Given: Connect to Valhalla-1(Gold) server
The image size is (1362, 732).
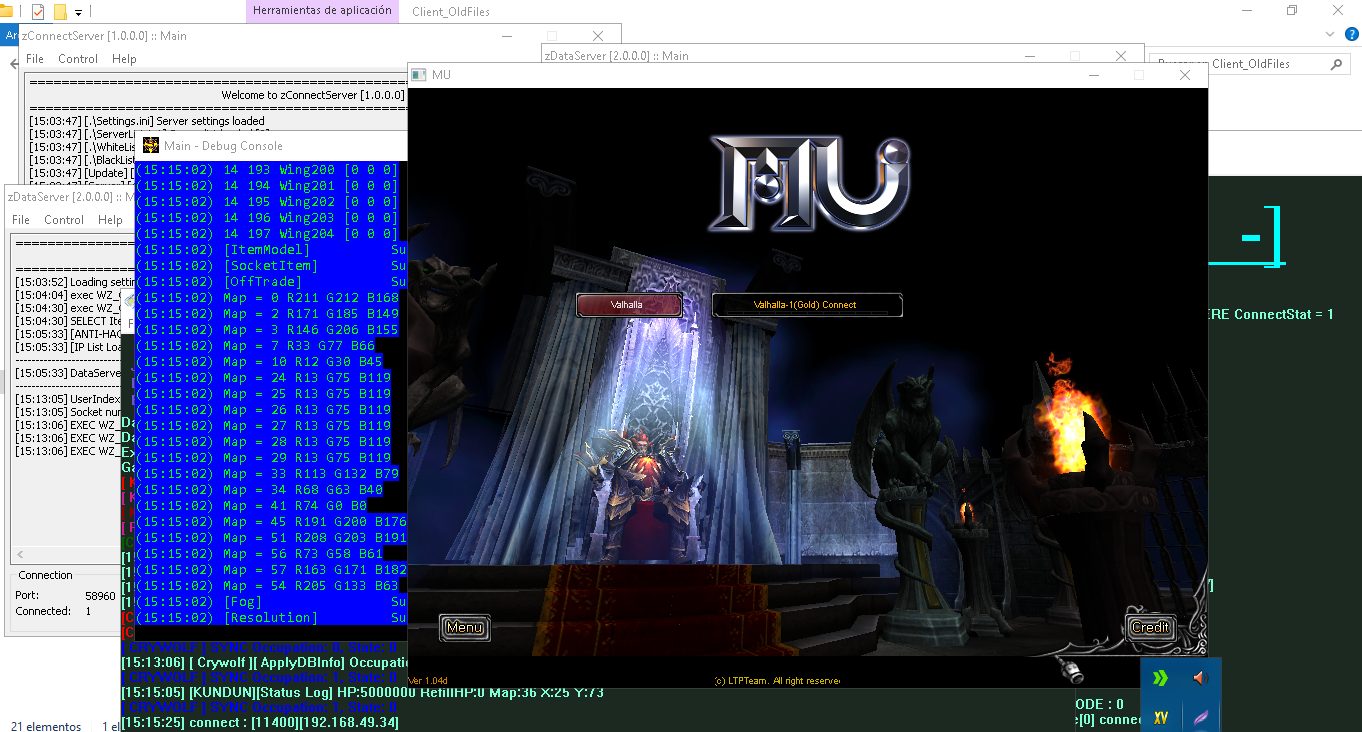Looking at the screenshot, I should [x=807, y=305].
